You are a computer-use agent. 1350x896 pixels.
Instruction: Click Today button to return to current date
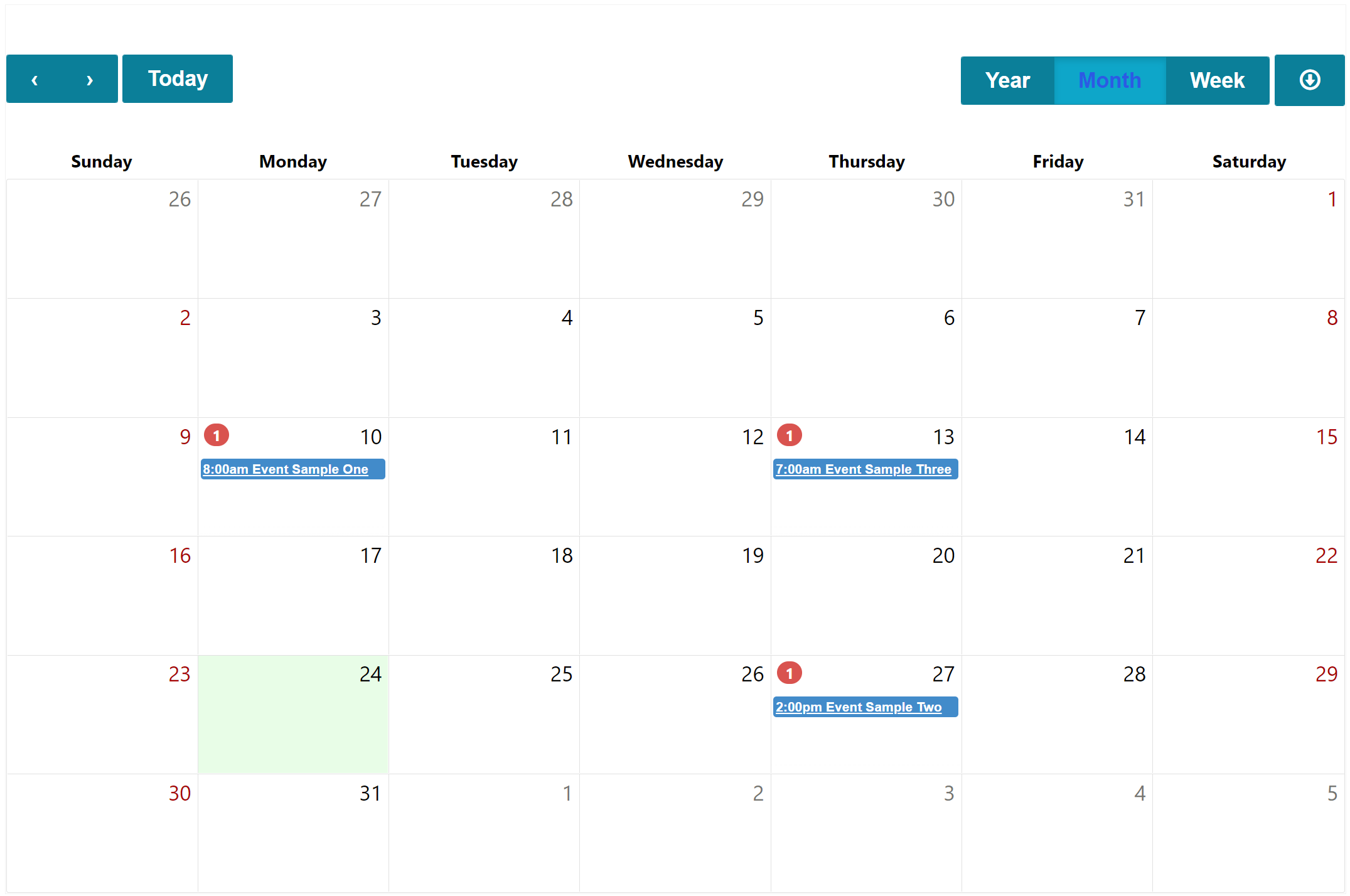(177, 80)
